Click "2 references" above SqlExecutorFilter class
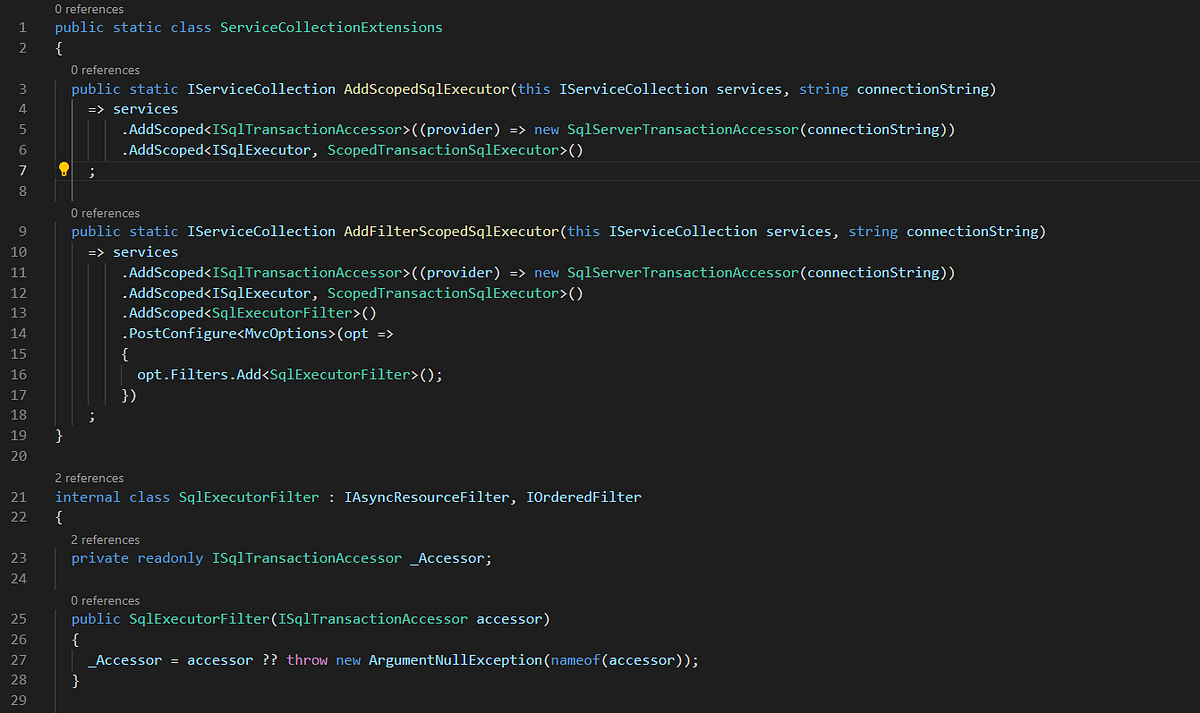Image resolution: width=1200 pixels, height=713 pixels. tap(89, 477)
